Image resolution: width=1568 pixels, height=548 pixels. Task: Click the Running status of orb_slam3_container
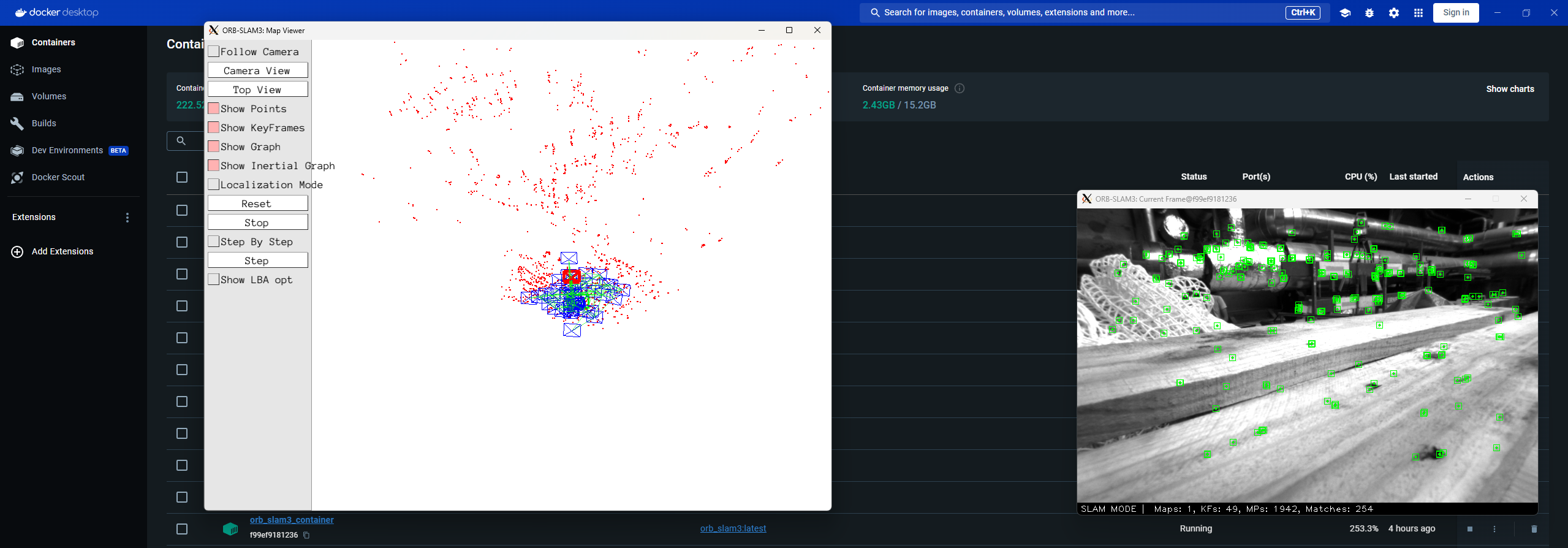click(x=1196, y=528)
